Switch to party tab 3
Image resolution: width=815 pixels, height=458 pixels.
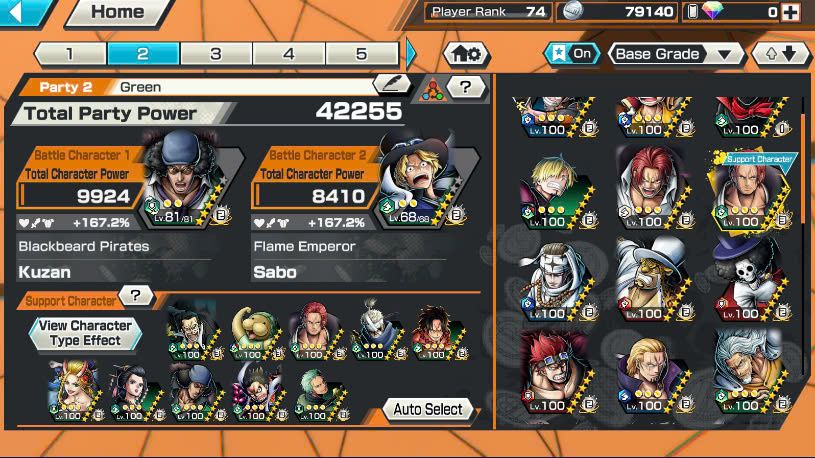pyautogui.click(x=216, y=54)
